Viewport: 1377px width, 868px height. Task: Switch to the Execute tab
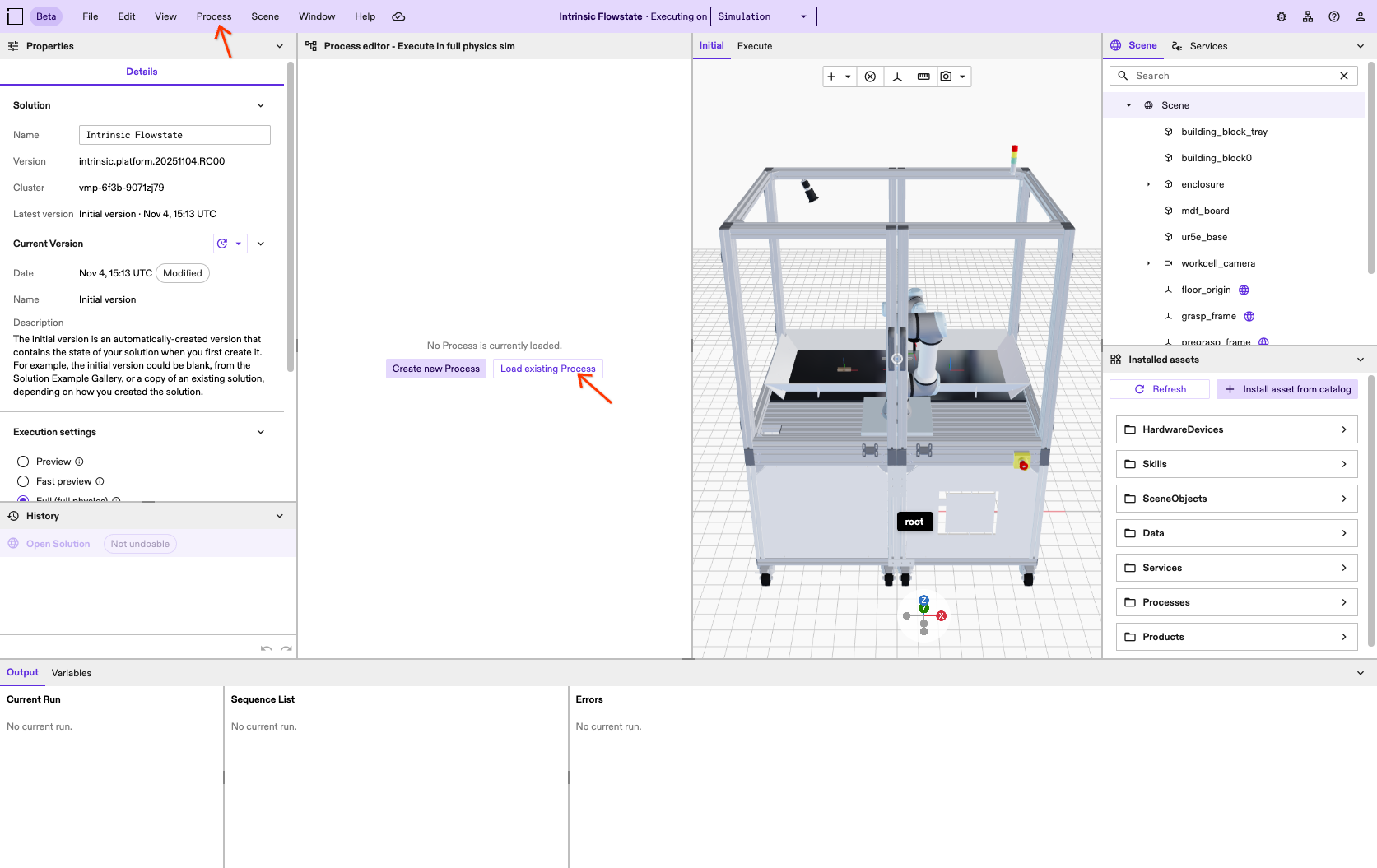click(754, 46)
